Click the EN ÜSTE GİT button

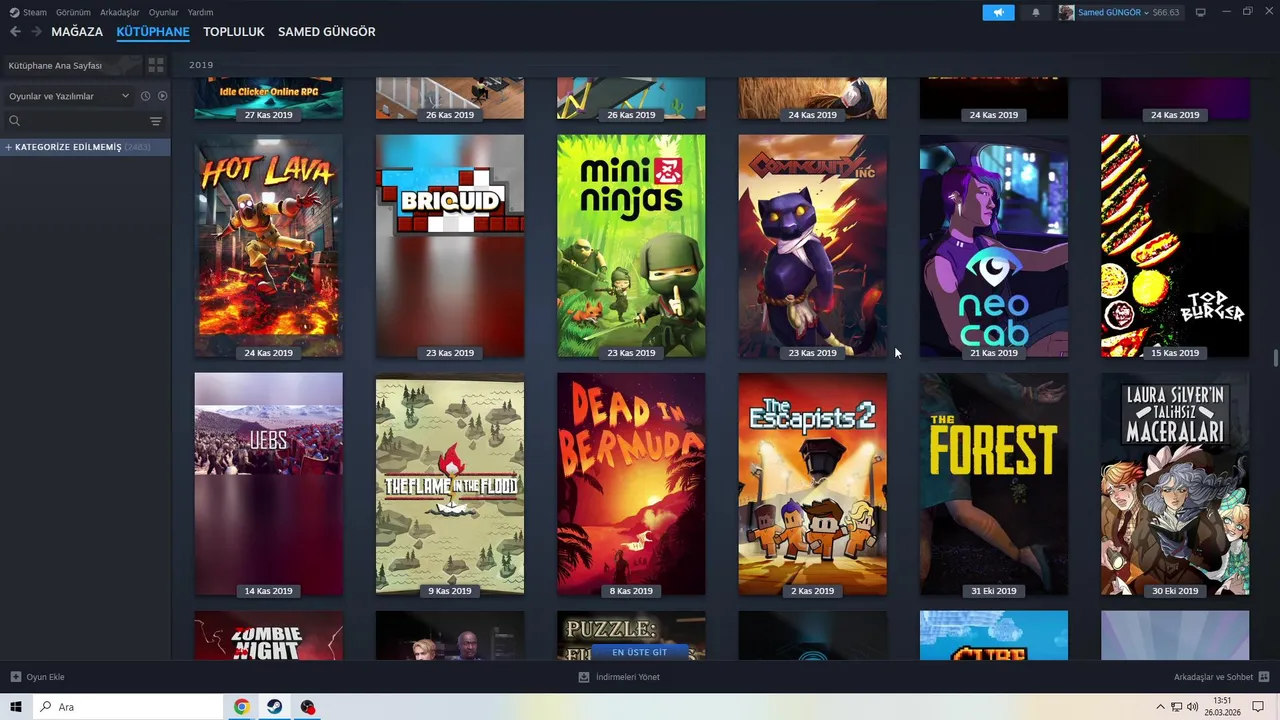(639, 652)
